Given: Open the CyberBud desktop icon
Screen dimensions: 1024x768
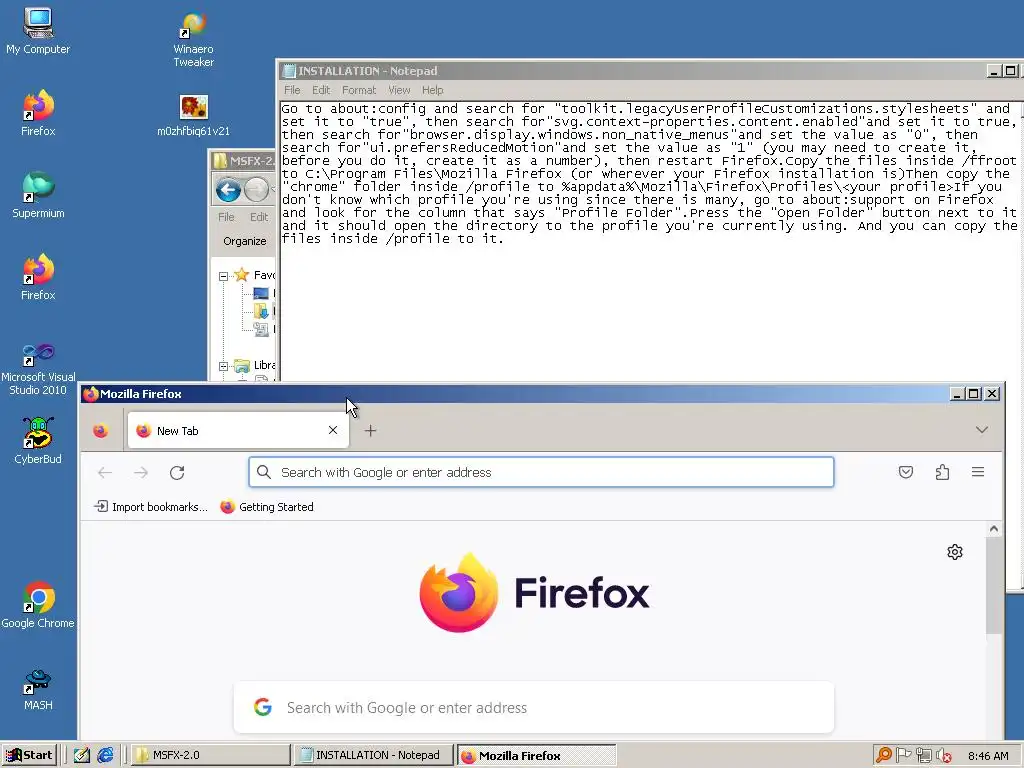Looking at the screenshot, I should [38, 441].
